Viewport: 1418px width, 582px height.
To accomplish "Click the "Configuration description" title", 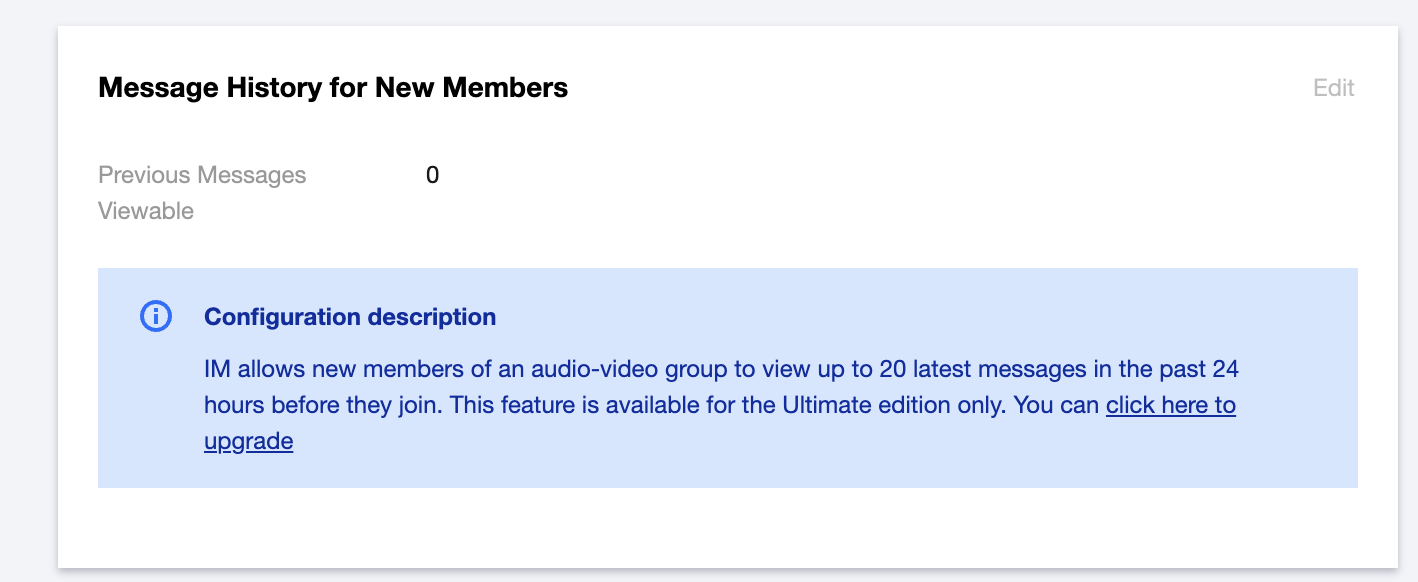I will pos(350,317).
